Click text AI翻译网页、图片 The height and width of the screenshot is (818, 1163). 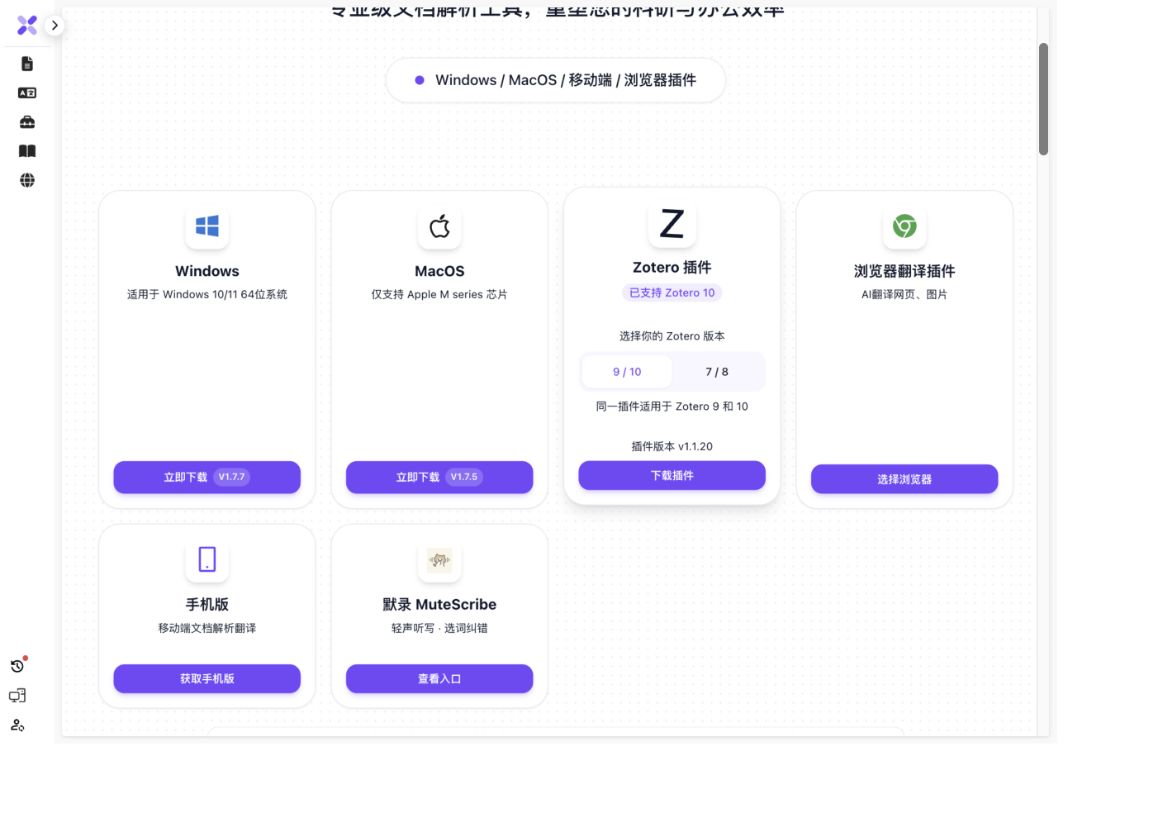click(904, 294)
